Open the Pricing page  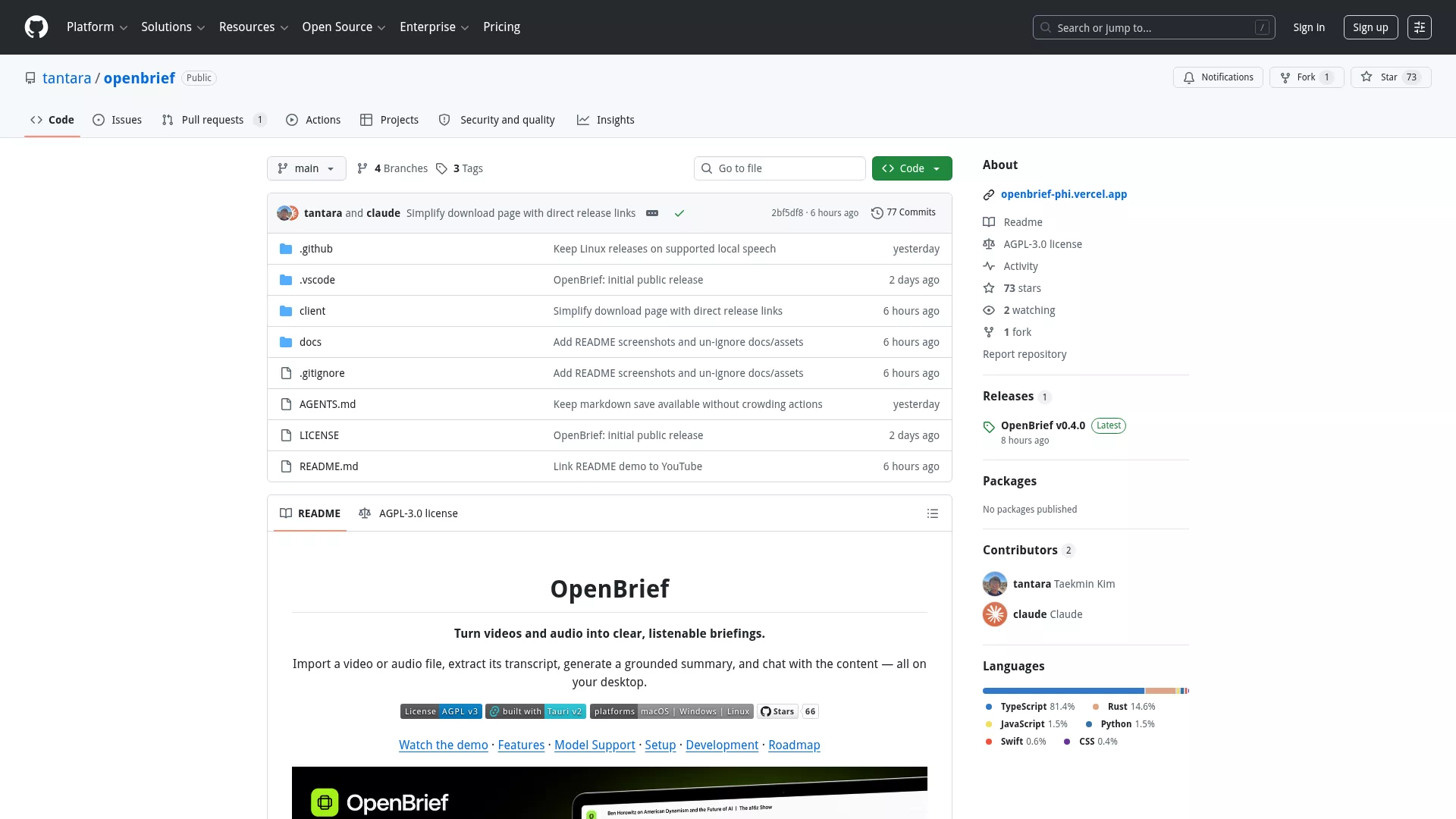pyautogui.click(x=501, y=27)
